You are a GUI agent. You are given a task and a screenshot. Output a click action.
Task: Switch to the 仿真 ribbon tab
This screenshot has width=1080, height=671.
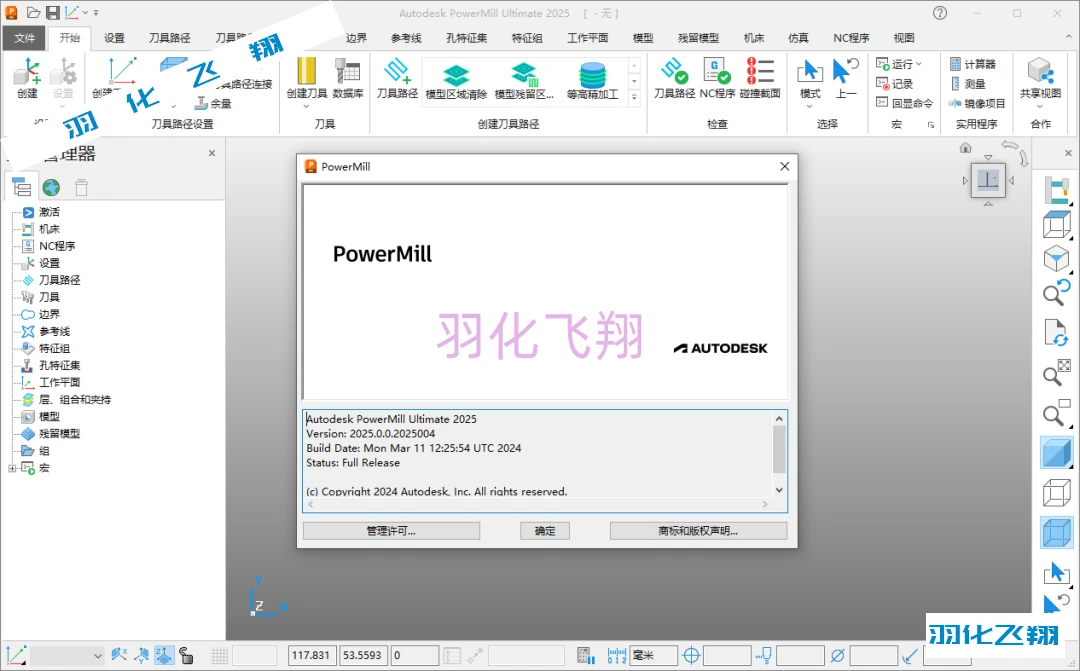798,38
